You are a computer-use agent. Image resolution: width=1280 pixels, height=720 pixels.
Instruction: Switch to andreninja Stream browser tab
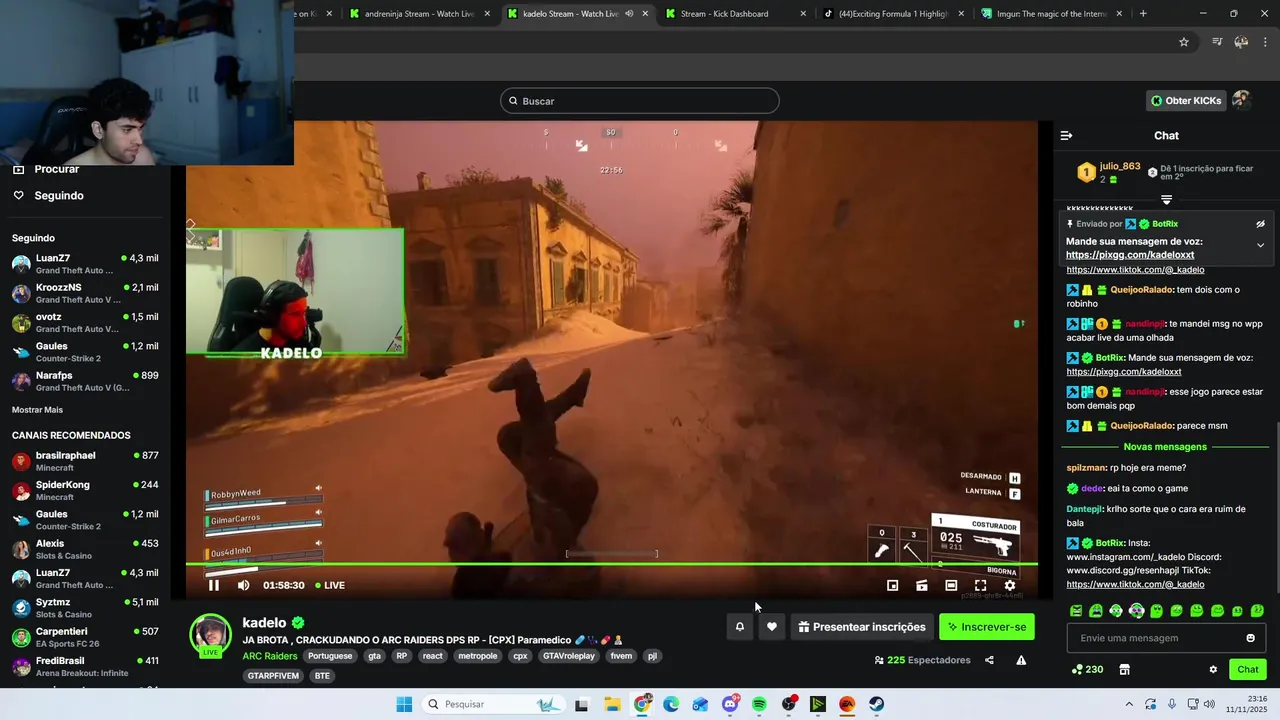tap(419, 14)
